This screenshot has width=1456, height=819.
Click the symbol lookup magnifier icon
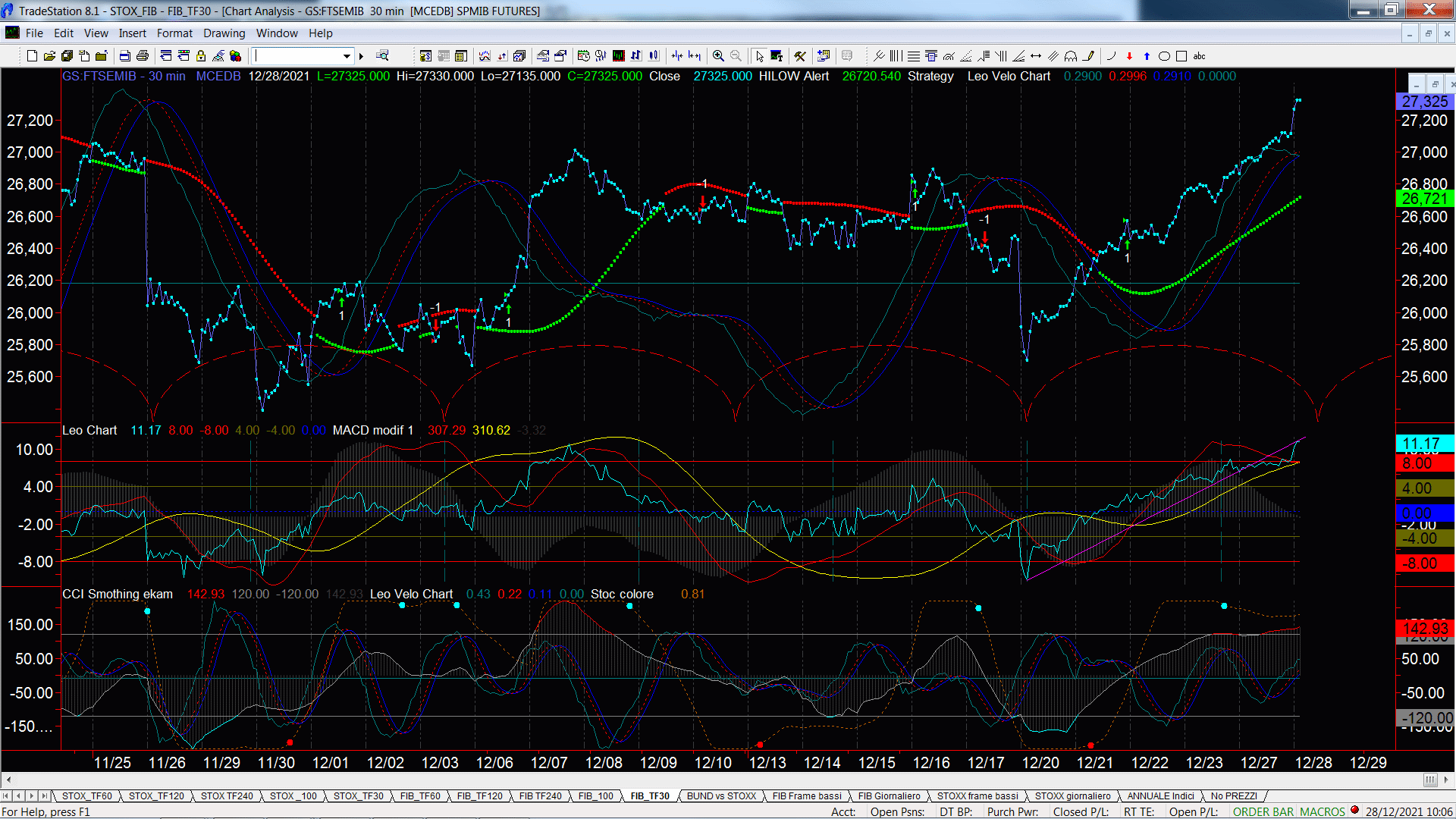(382, 56)
